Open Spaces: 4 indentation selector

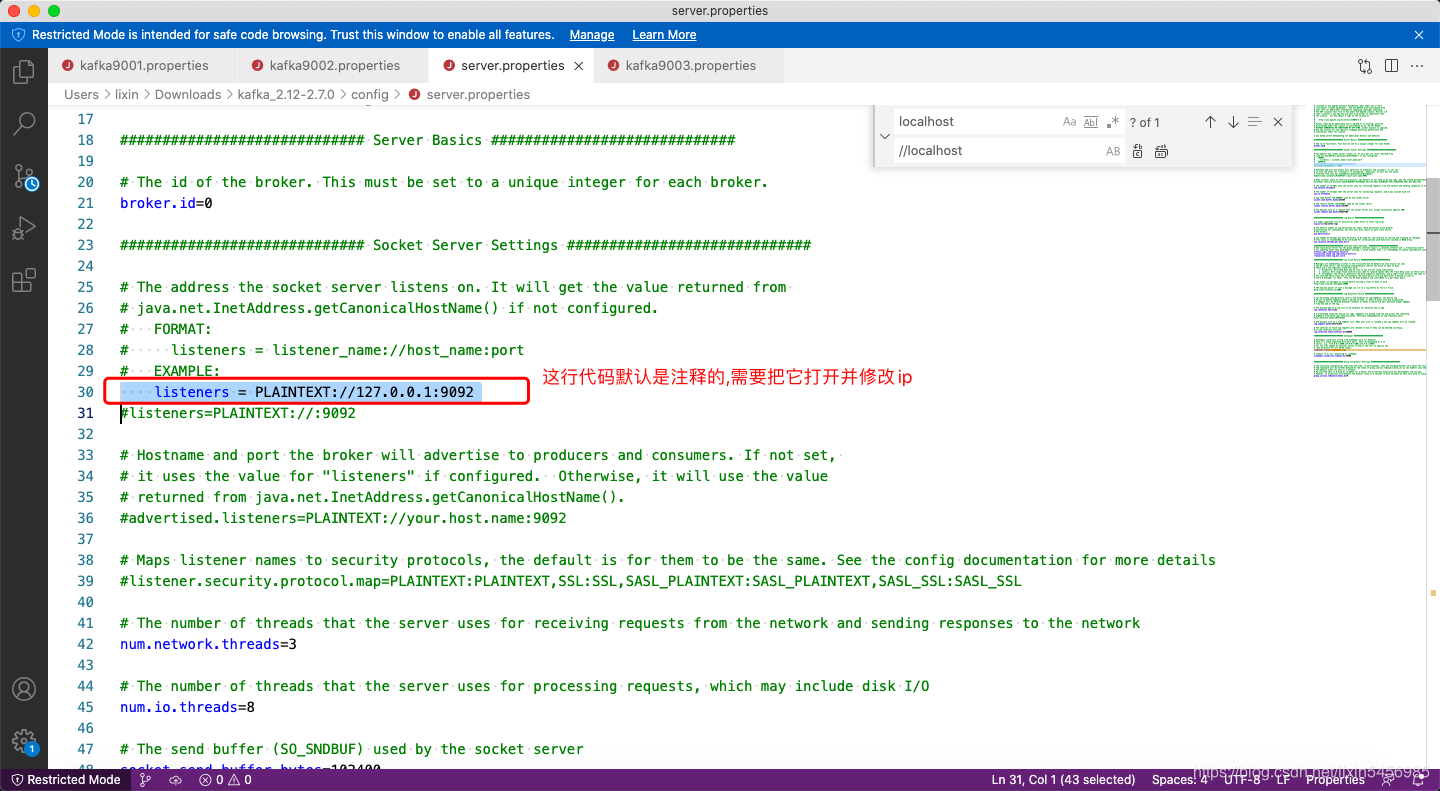pyautogui.click(x=1180, y=780)
